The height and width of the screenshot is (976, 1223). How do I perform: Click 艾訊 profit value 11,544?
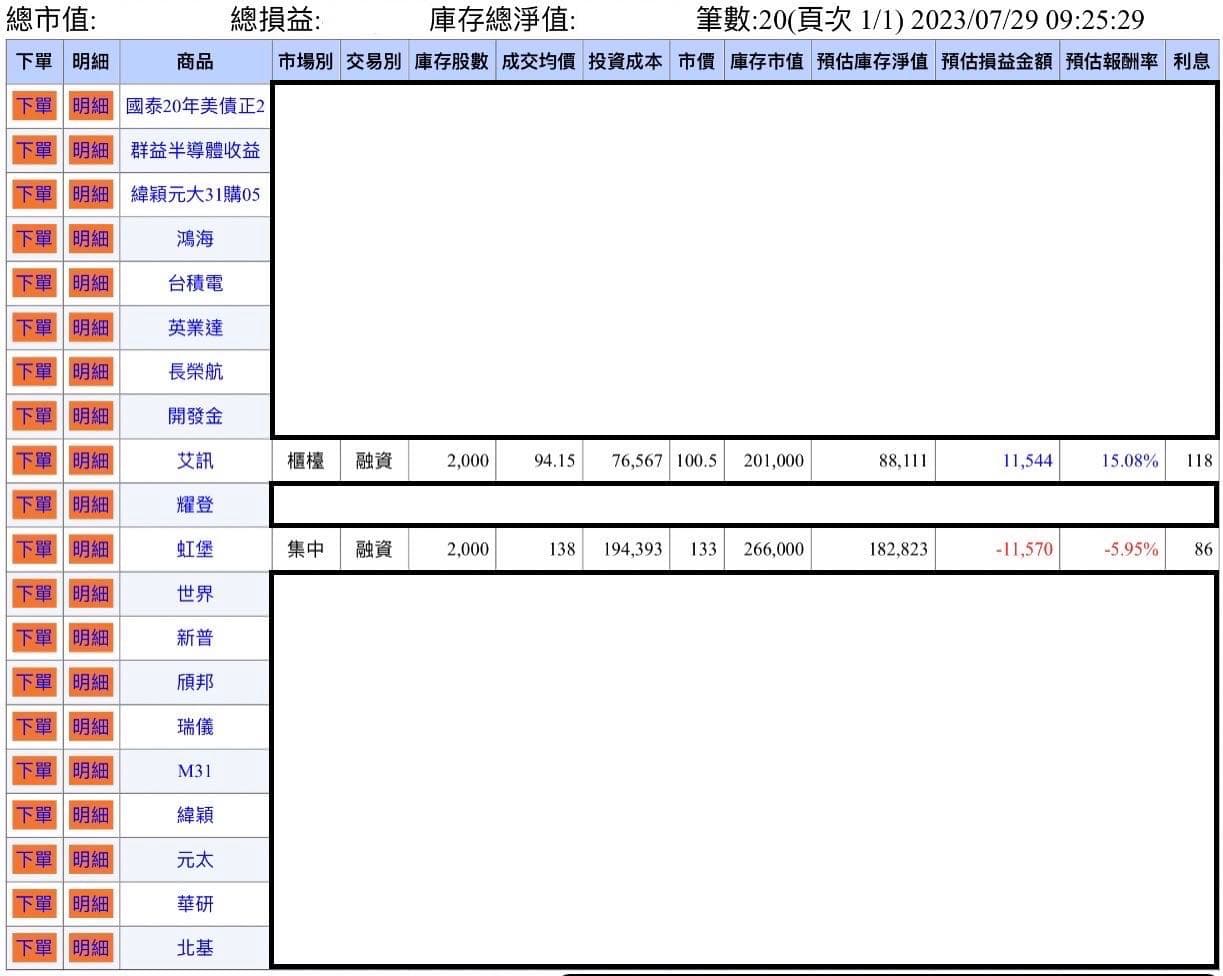(1028, 461)
